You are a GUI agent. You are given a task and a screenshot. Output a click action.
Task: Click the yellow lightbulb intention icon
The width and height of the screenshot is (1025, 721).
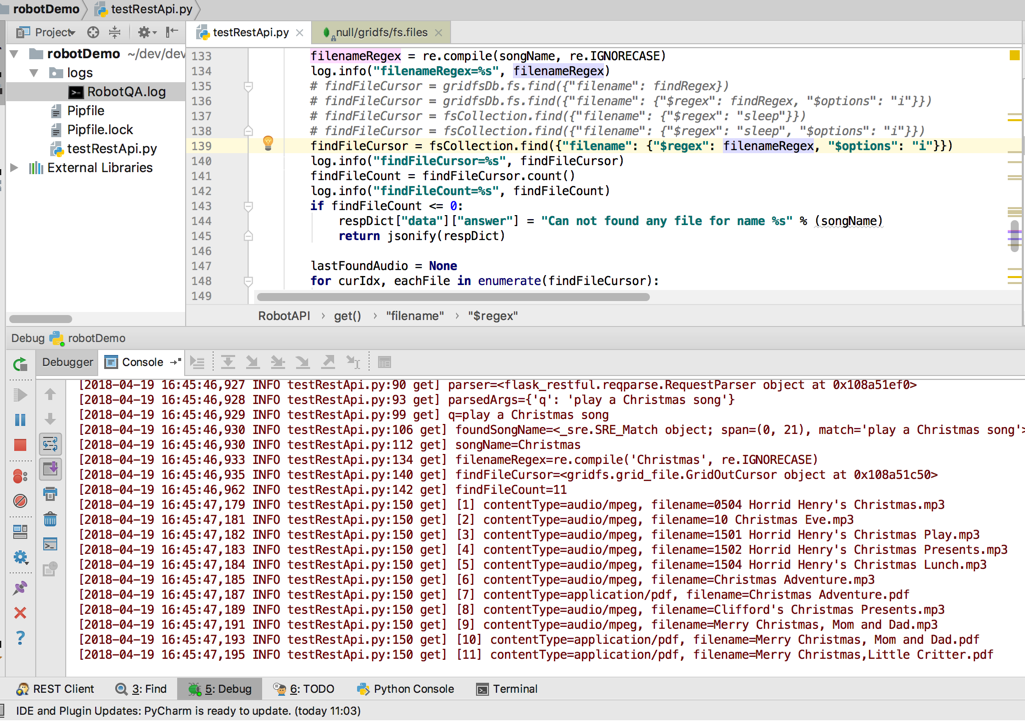click(268, 144)
